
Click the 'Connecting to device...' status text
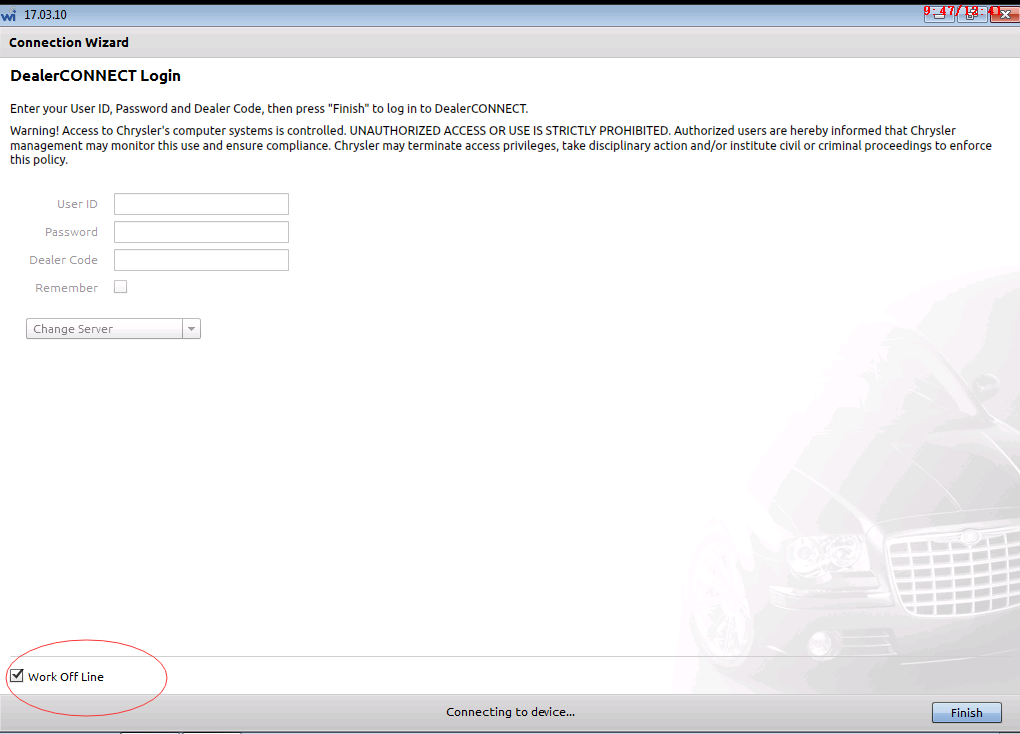(x=510, y=712)
